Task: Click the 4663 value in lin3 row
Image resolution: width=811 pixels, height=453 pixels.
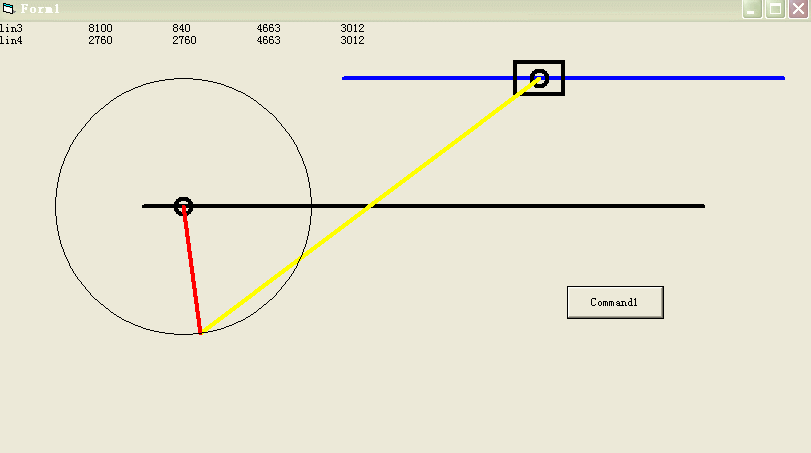Action: [x=268, y=28]
